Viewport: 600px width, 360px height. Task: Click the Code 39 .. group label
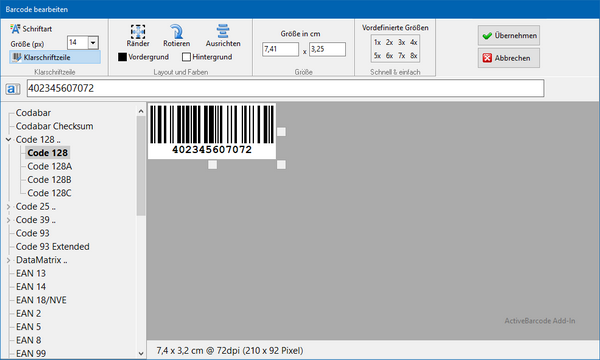click(x=36, y=220)
